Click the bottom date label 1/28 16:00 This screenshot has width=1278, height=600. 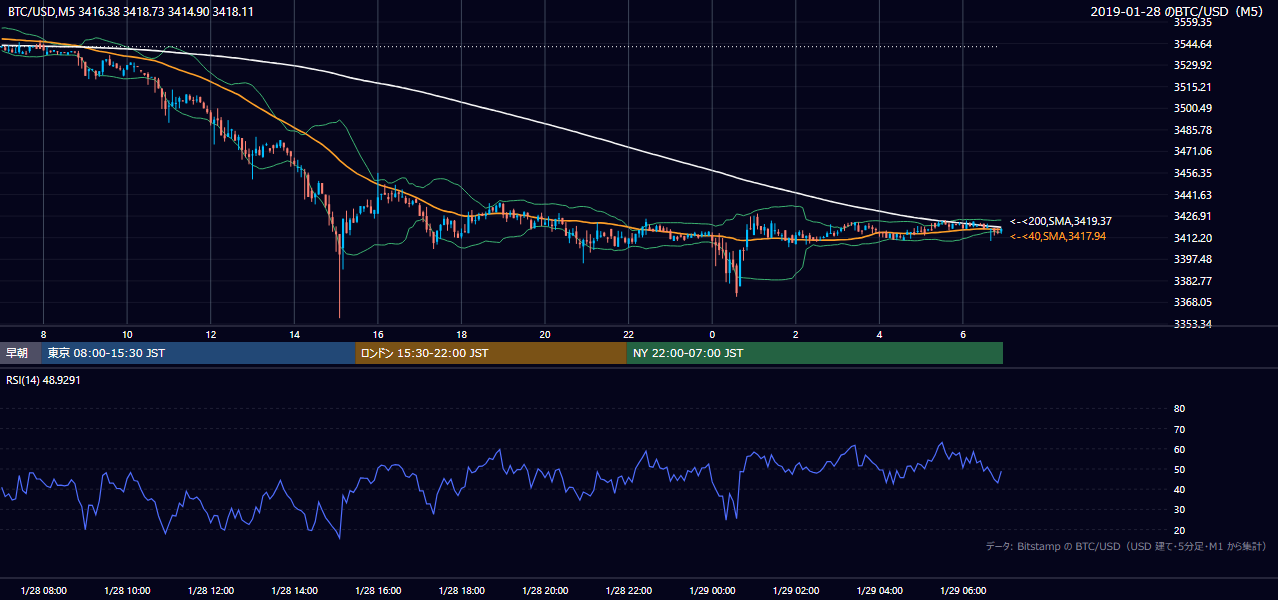point(378,591)
